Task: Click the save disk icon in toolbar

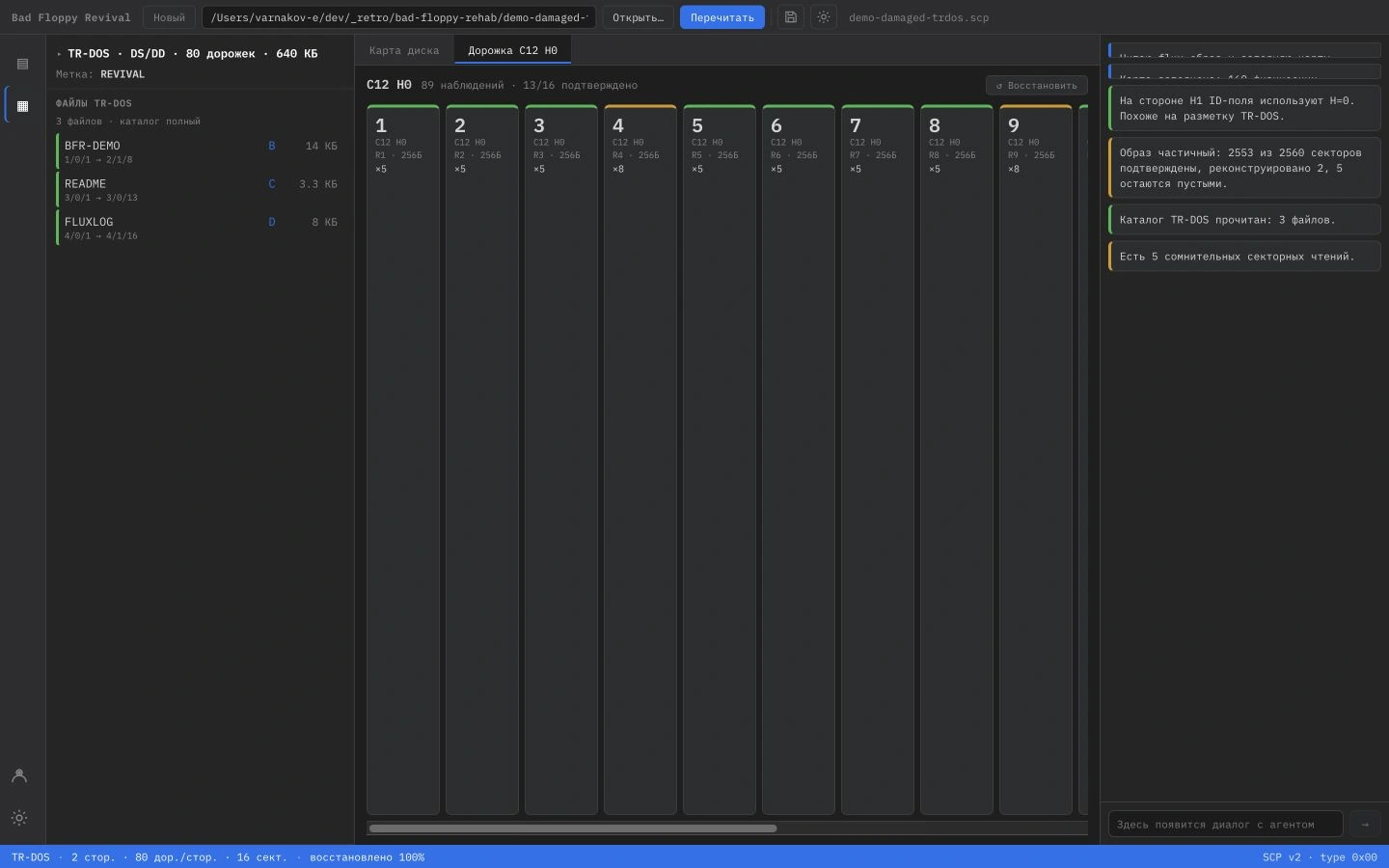Action: [x=791, y=17]
